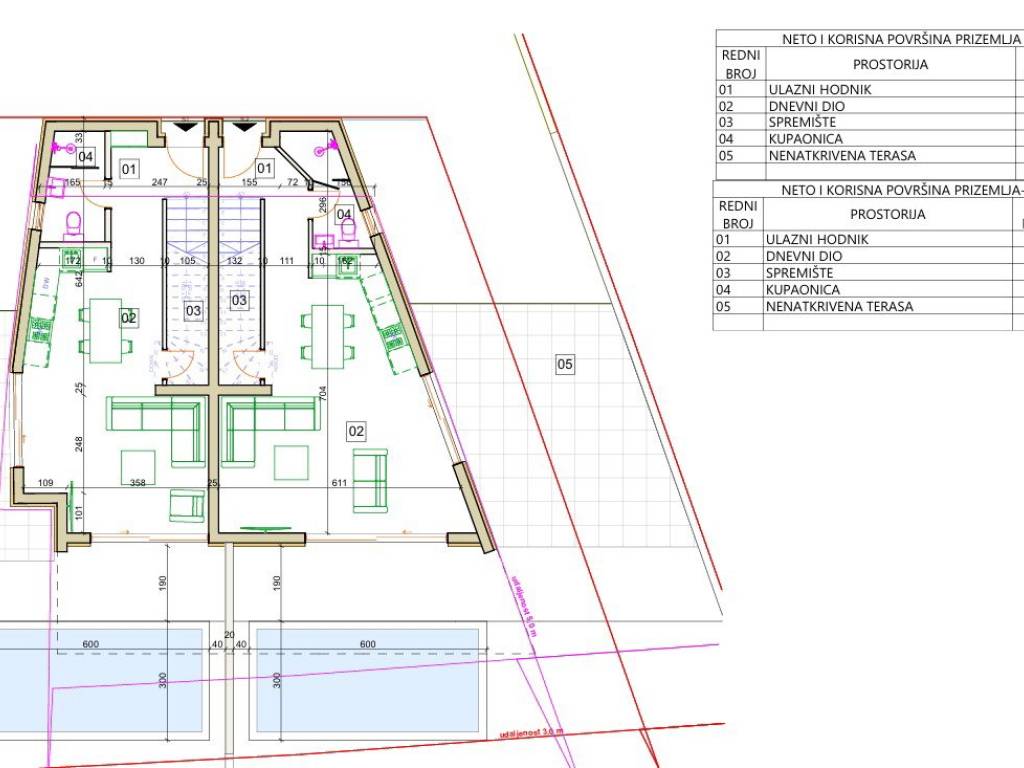Click the left unit's dining table
Viewport: 1024px width, 768px height.
coord(104,332)
